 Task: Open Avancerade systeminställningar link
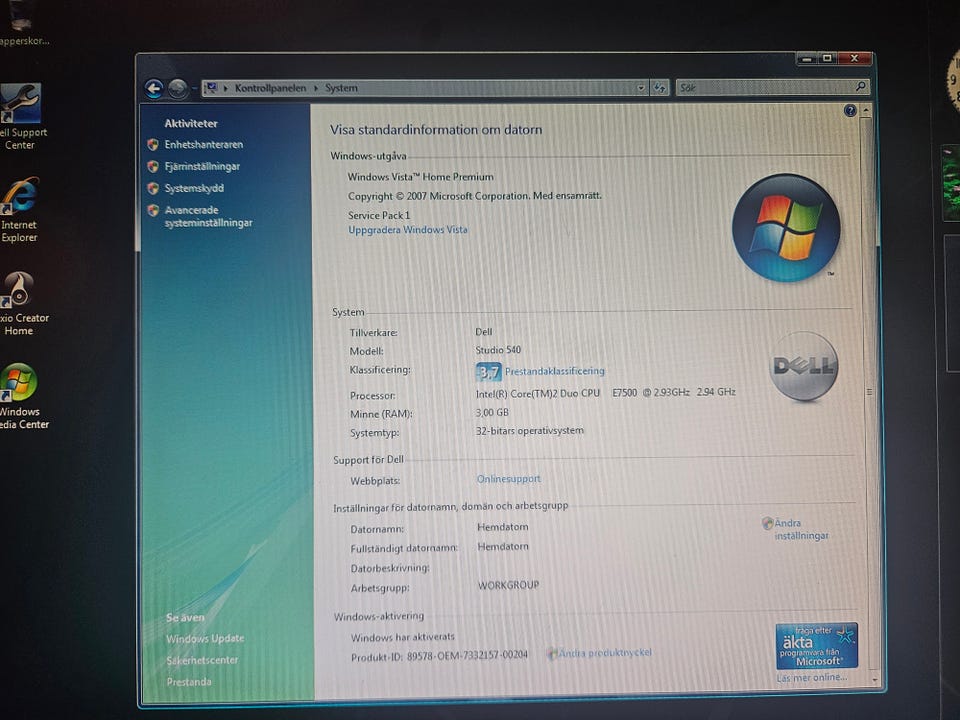[x=208, y=217]
